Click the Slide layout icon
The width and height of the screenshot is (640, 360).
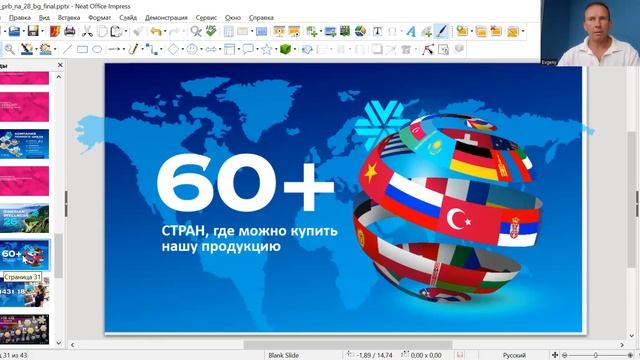(x=513, y=31)
